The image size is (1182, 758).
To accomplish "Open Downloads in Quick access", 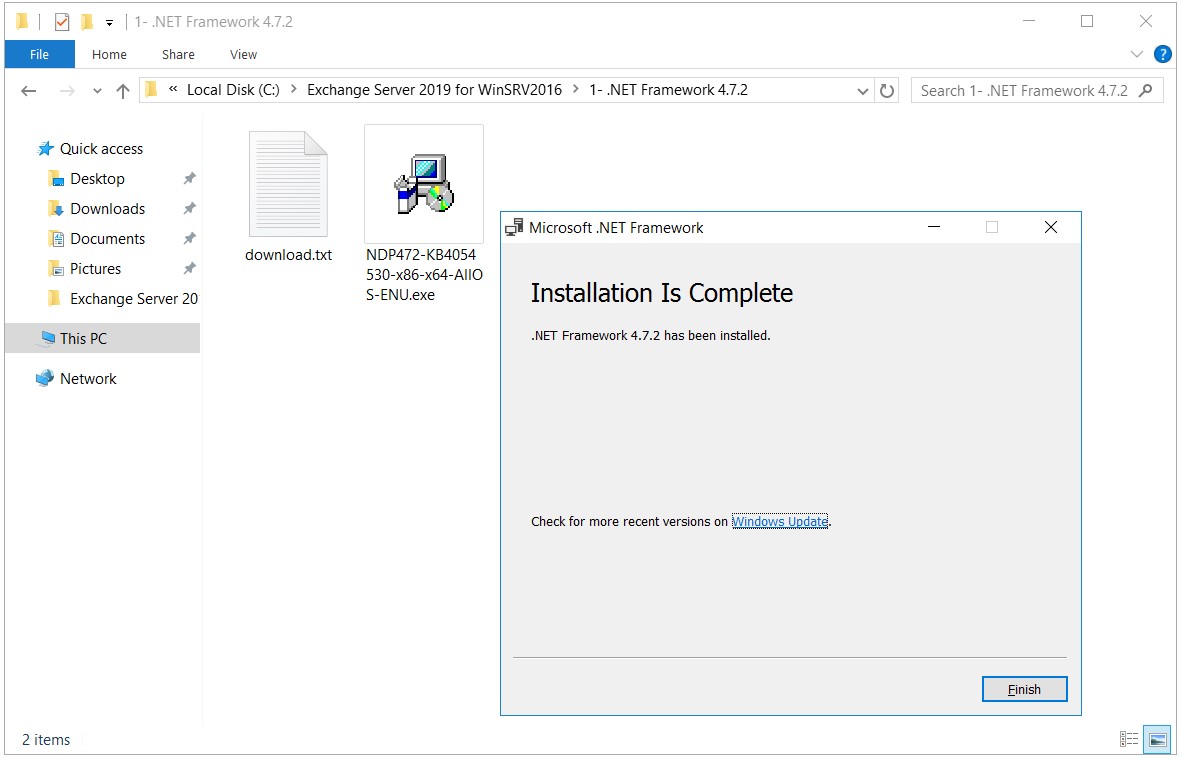I will pos(107,209).
